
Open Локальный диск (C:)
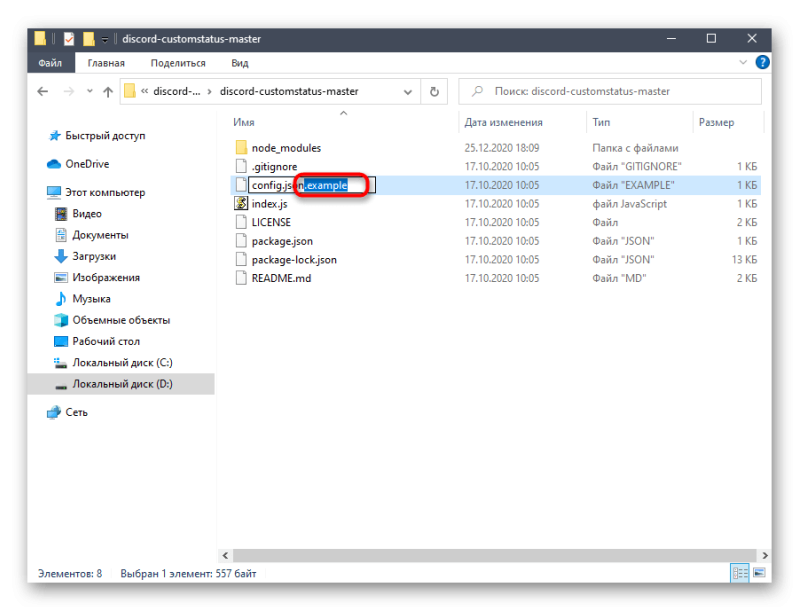click(122, 363)
